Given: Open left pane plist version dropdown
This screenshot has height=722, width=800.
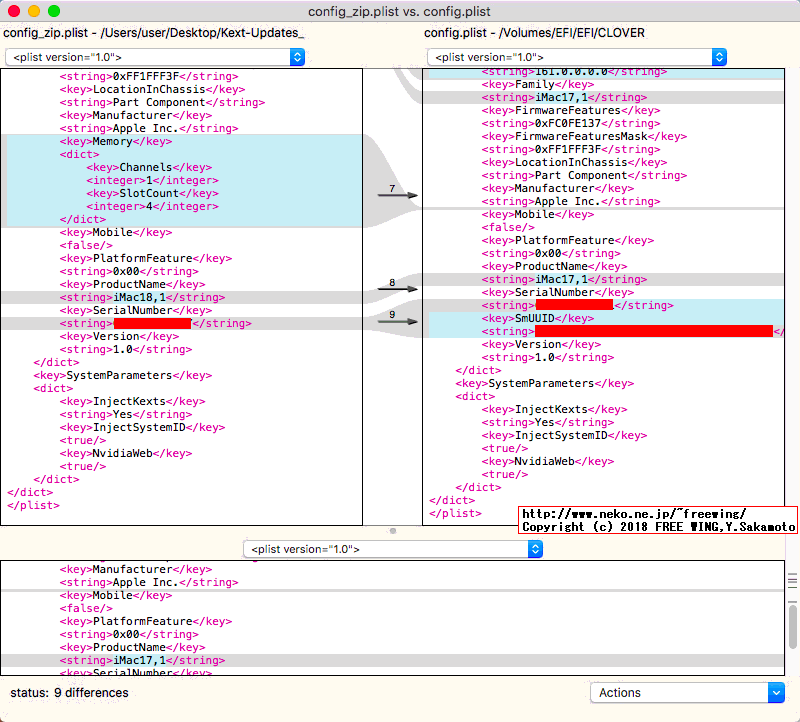Looking at the screenshot, I should [x=155, y=58].
